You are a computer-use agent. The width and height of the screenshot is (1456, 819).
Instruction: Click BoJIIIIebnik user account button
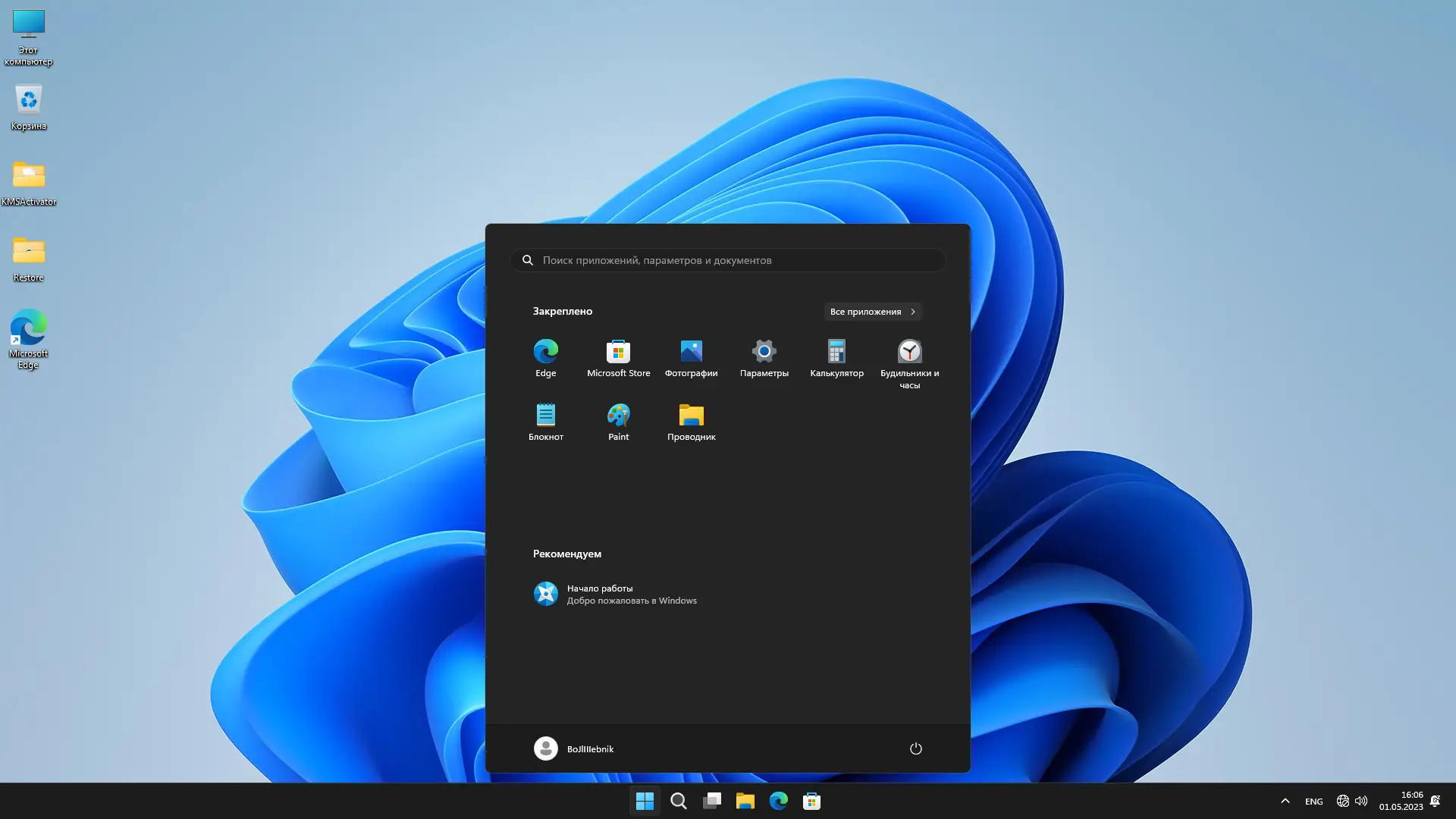[x=574, y=748]
